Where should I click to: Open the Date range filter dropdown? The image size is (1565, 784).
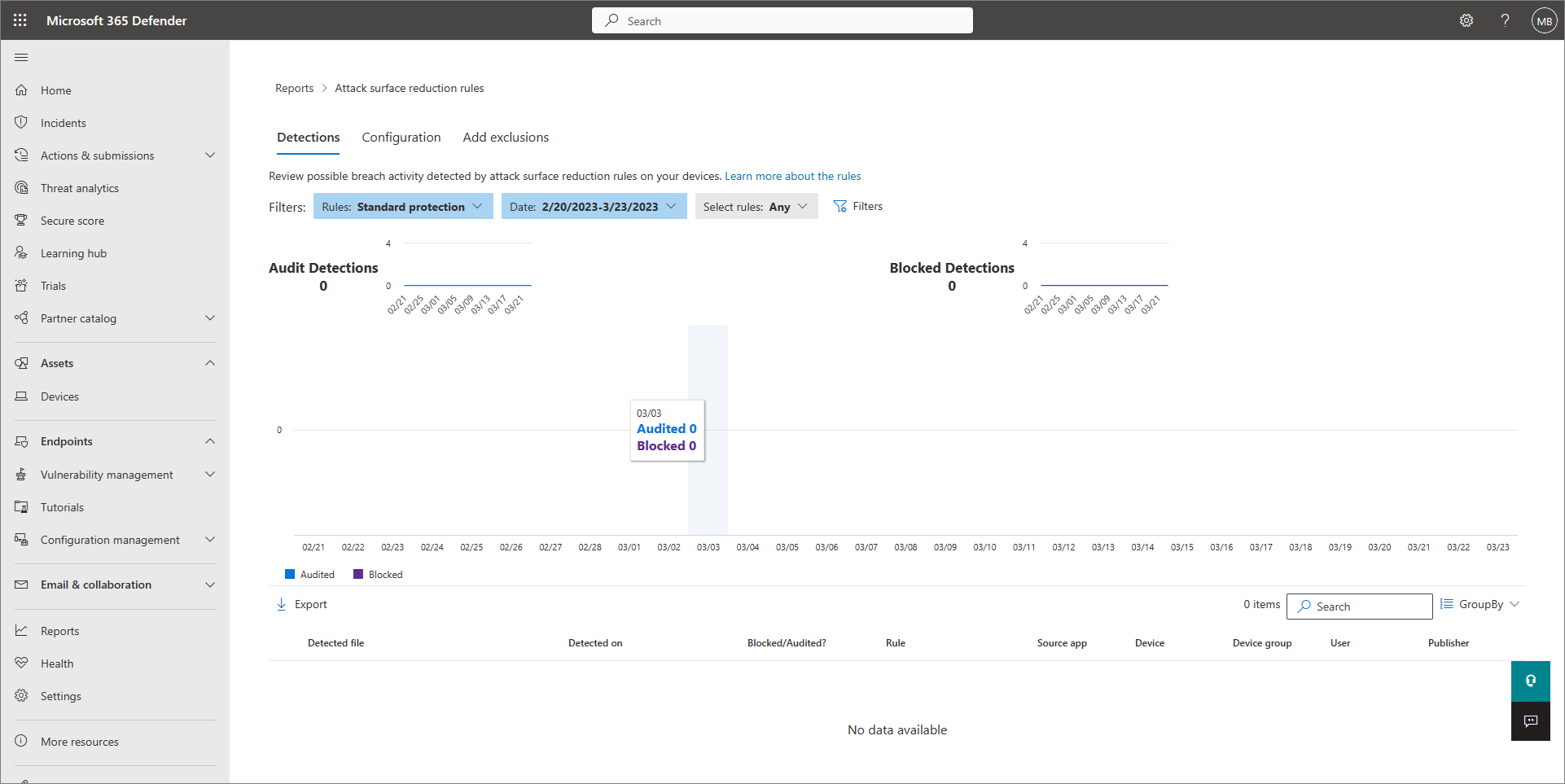(593, 207)
